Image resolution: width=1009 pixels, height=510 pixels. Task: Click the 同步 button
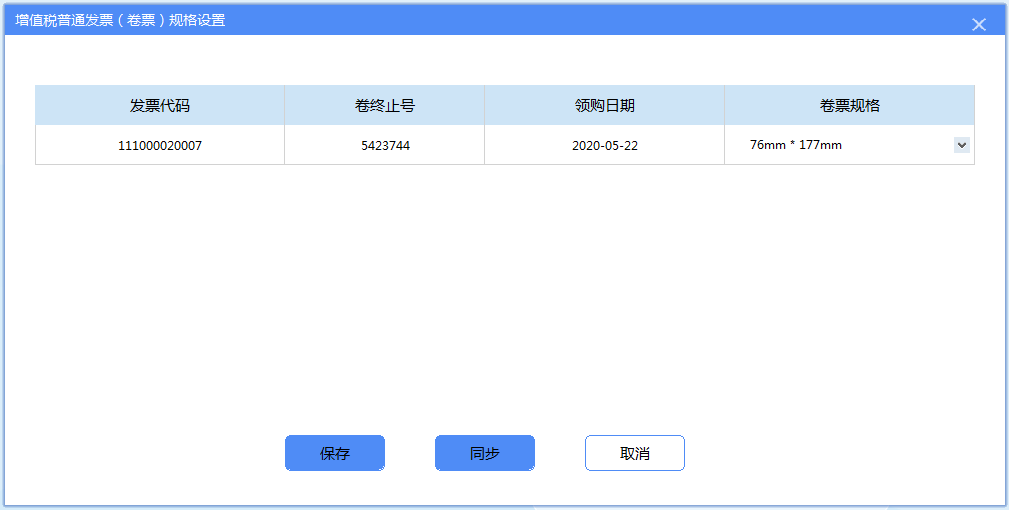pyautogui.click(x=485, y=453)
